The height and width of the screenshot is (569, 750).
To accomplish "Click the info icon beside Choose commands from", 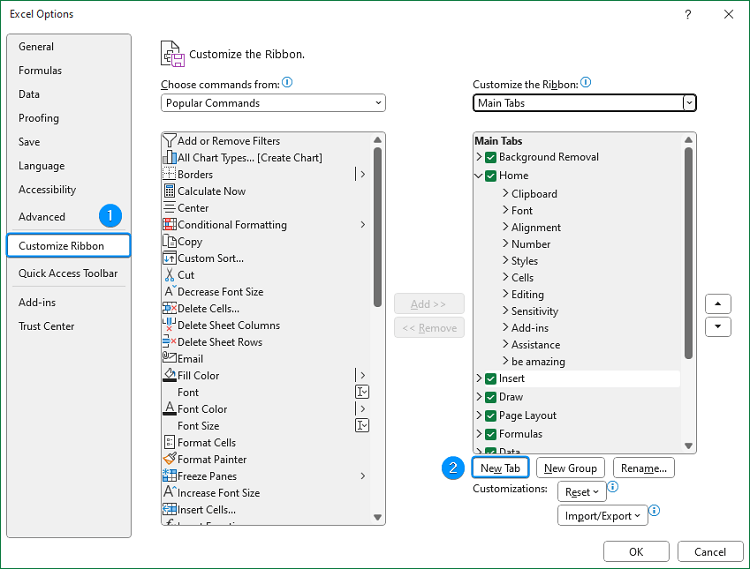I will point(287,82).
